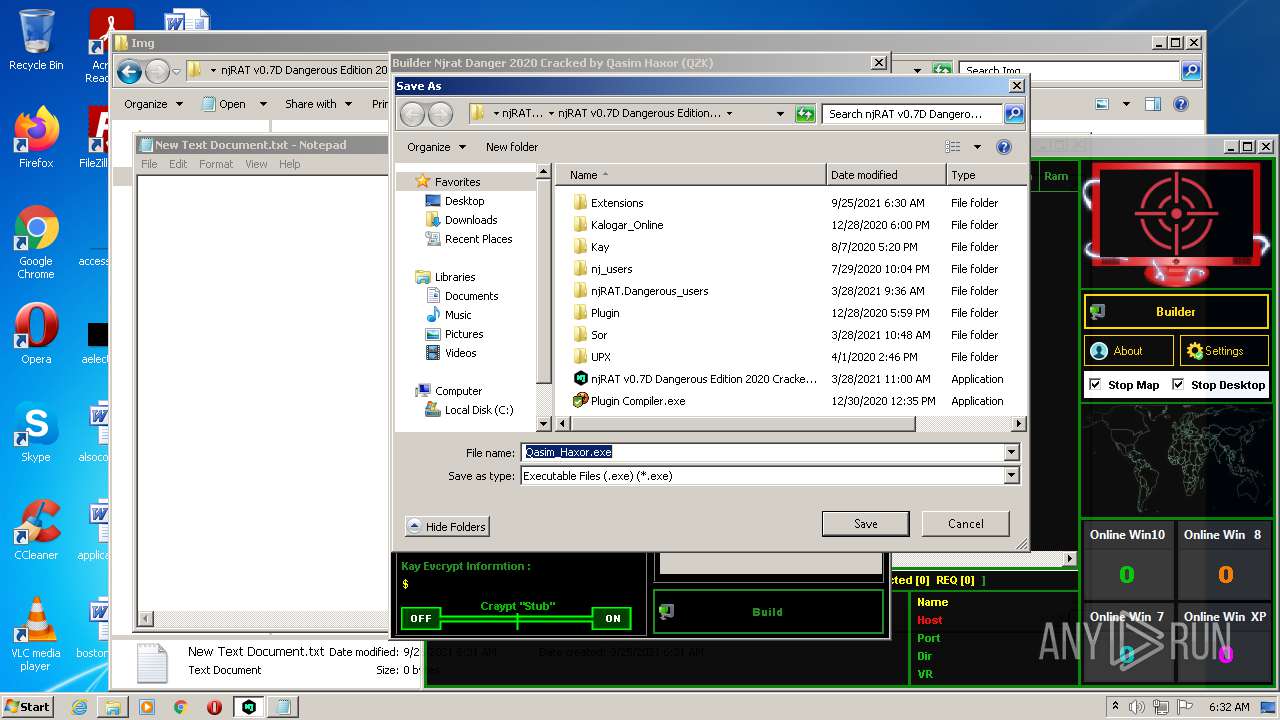This screenshot has width=1280, height=720.
Task: Click Save button
Action: point(865,524)
